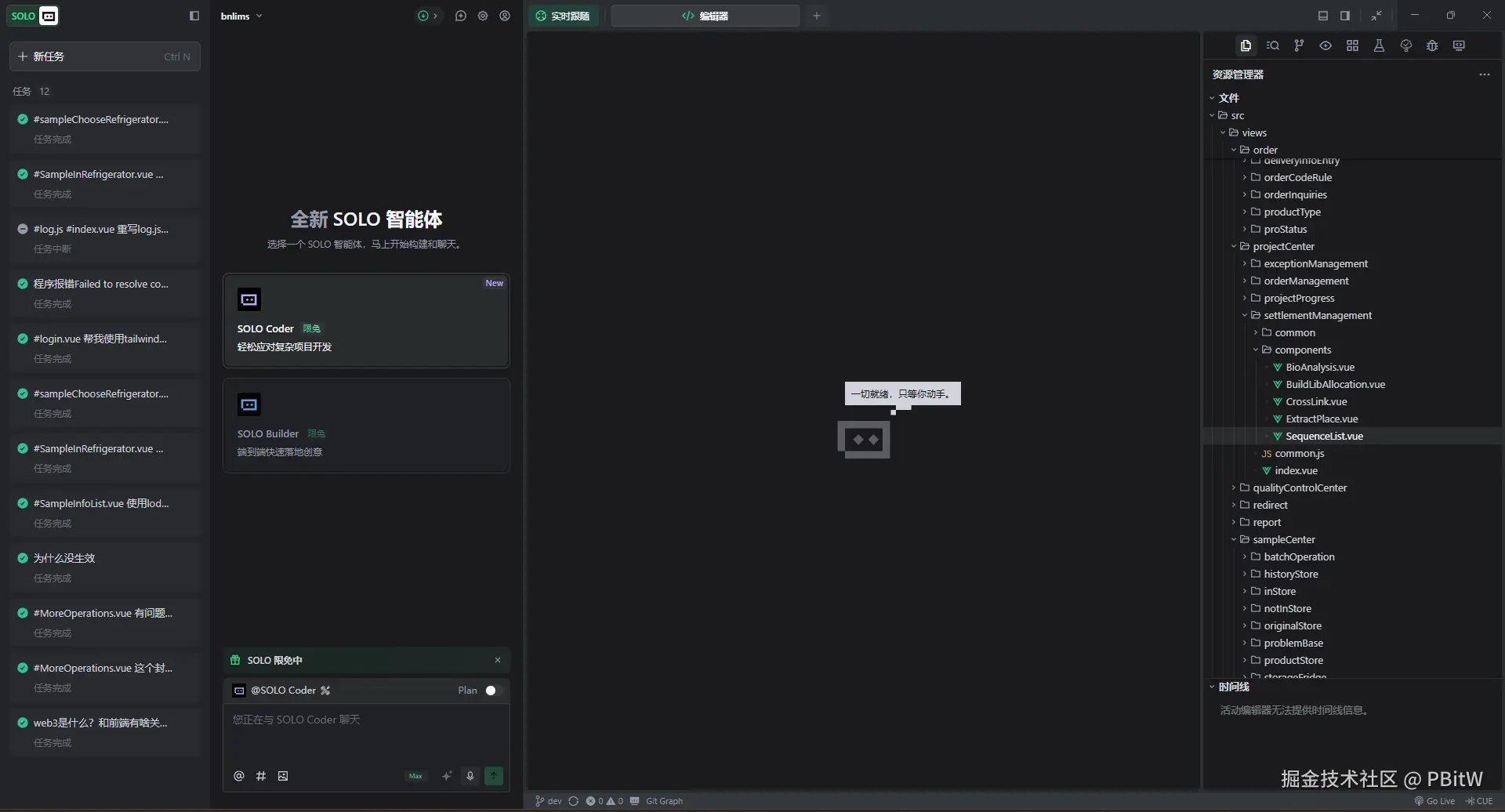Collapse the 文件 section

pyautogui.click(x=1212, y=98)
